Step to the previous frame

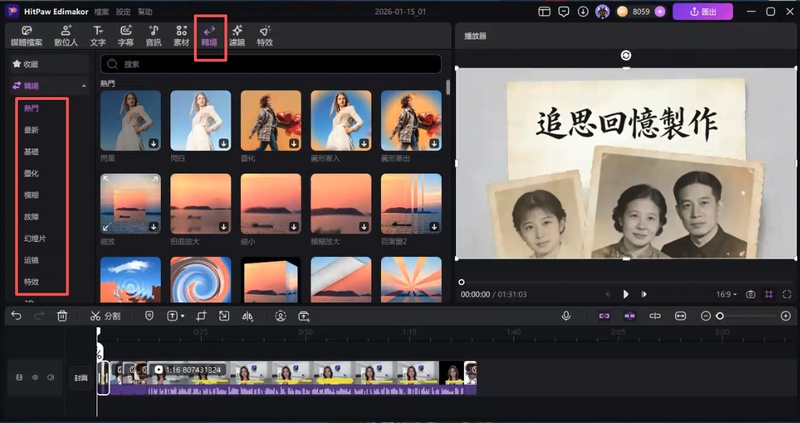pyautogui.click(x=608, y=294)
